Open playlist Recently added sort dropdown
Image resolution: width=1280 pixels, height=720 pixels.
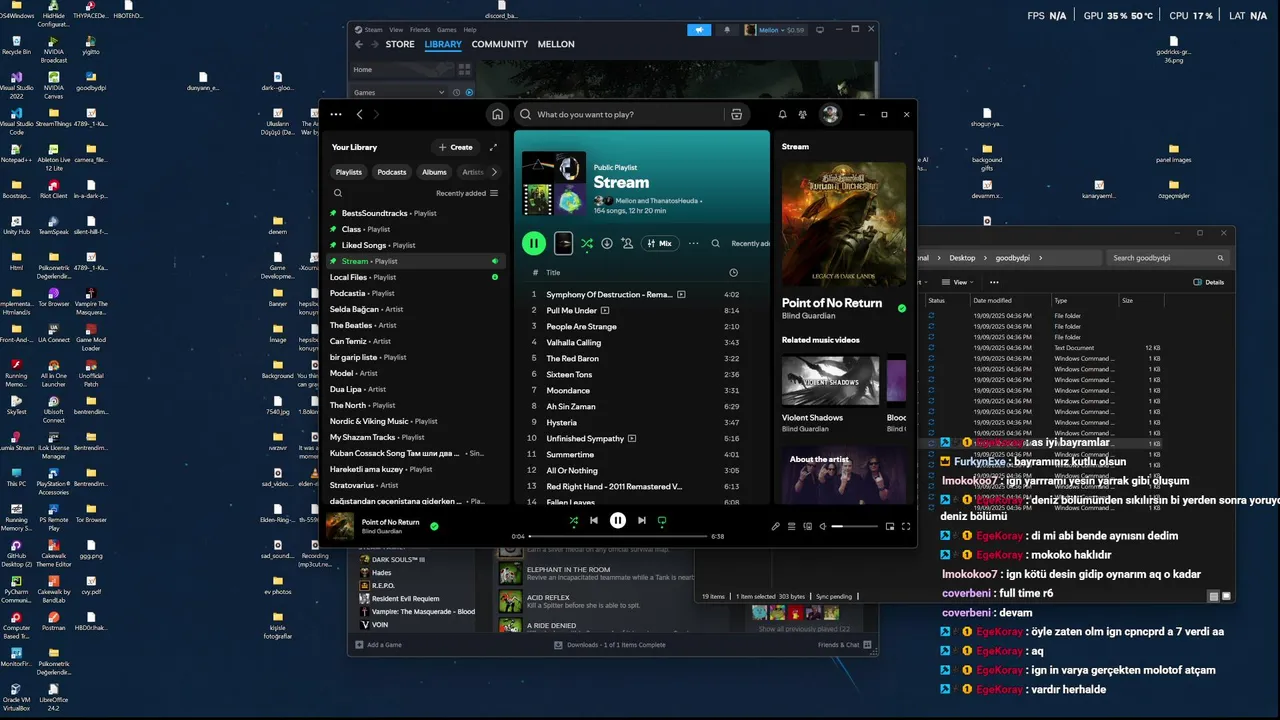pos(750,243)
